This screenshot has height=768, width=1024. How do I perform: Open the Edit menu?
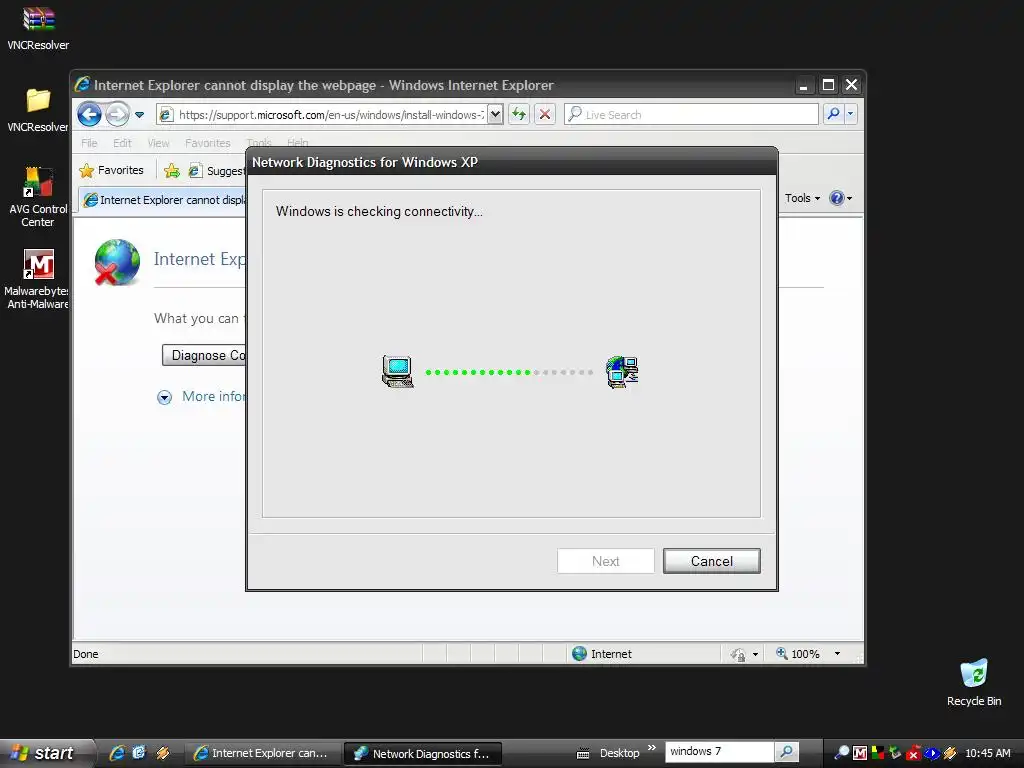tap(122, 142)
